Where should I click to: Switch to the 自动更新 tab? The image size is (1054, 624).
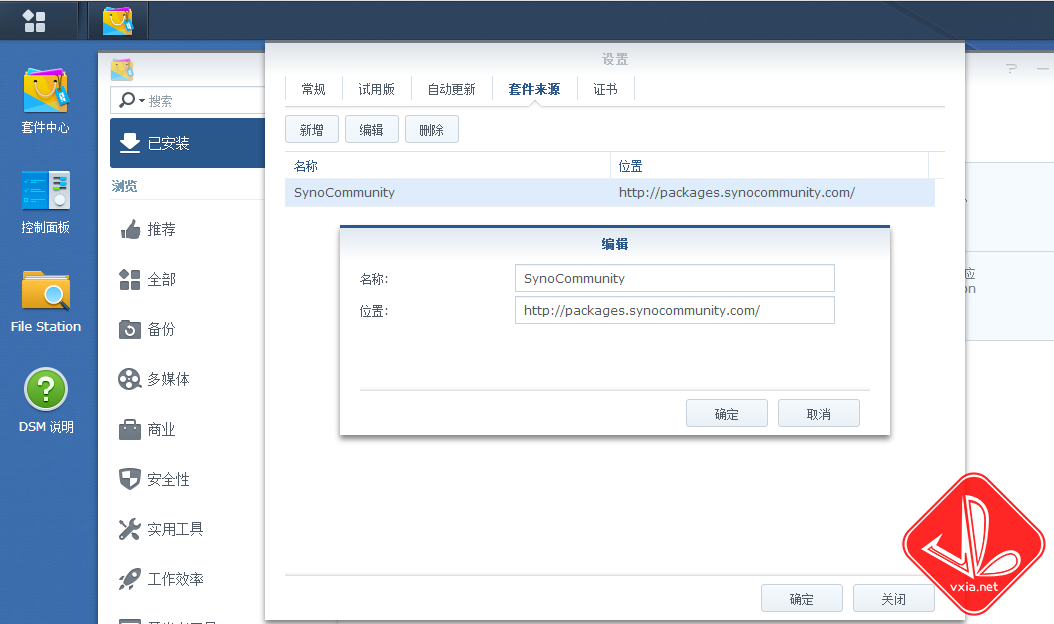coord(452,89)
